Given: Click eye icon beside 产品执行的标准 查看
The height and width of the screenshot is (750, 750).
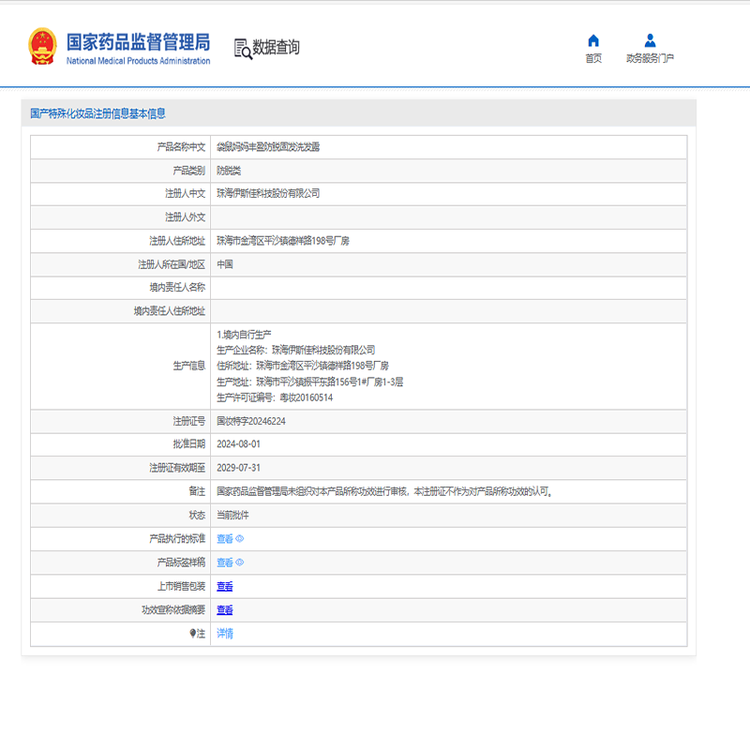Looking at the screenshot, I should (x=240, y=539).
